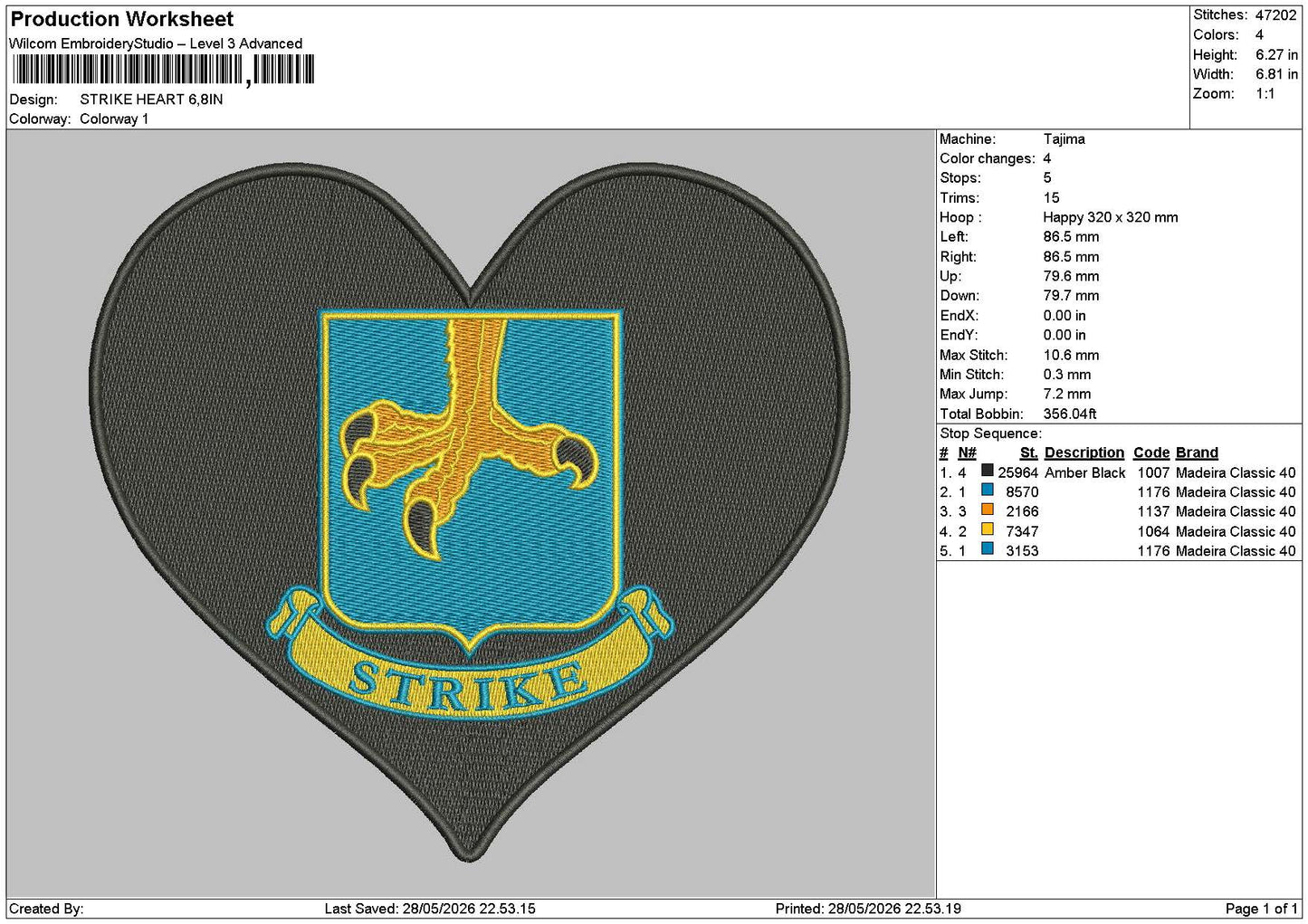Click the 'St.' column header

tap(1028, 453)
